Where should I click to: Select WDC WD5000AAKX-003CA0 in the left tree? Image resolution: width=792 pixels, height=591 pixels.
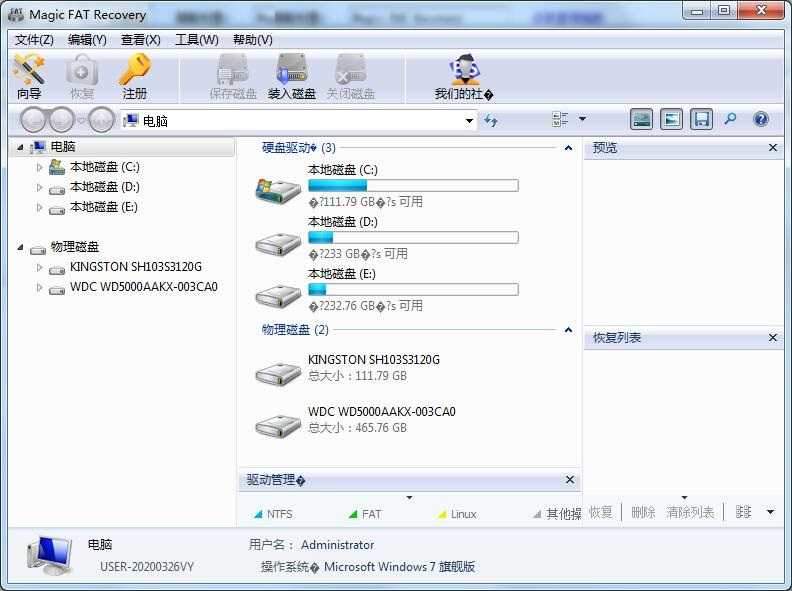tap(143, 287)
